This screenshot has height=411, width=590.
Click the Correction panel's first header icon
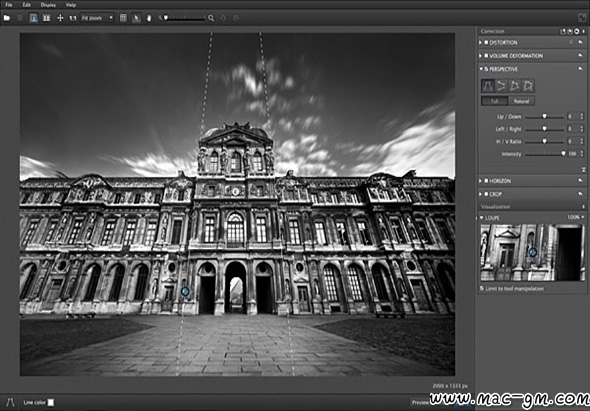[x=563, y=32]
